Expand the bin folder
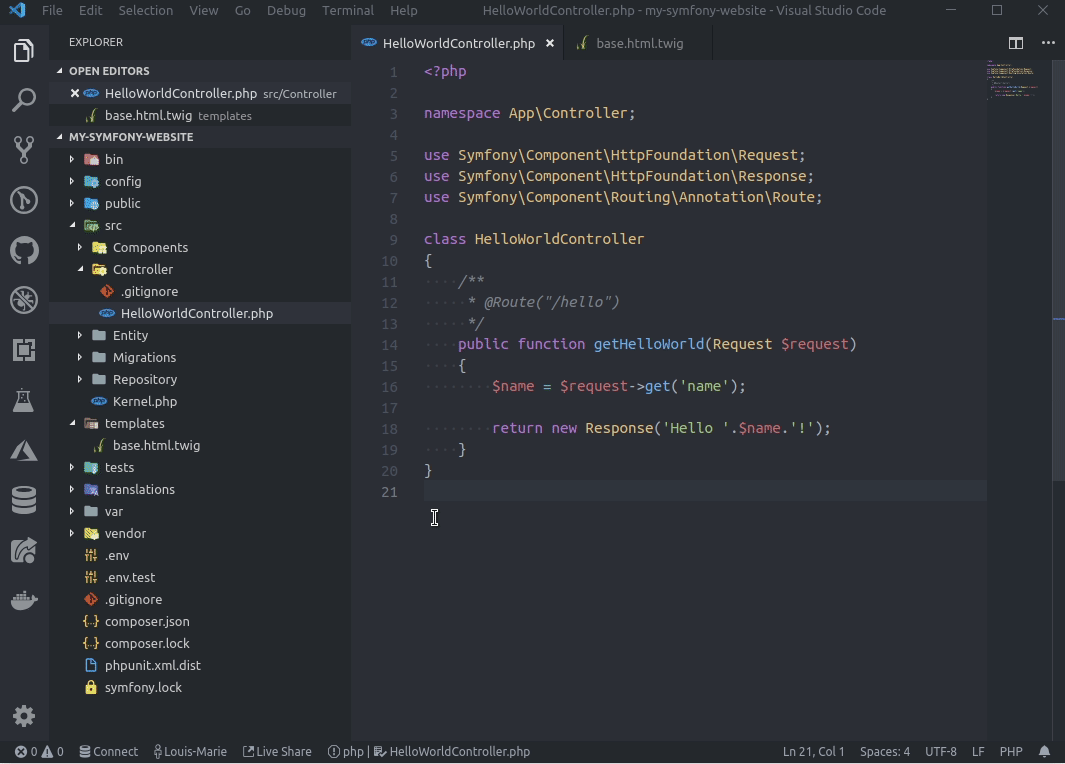 click(71, 159)
